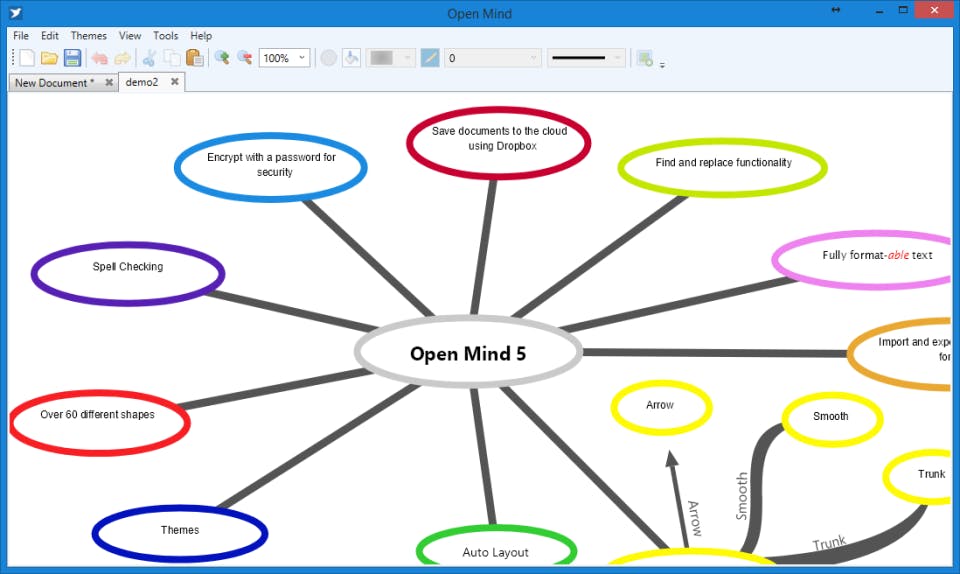Select the Save documents to the cloud node
960x574 pixels.
(499, 143)
